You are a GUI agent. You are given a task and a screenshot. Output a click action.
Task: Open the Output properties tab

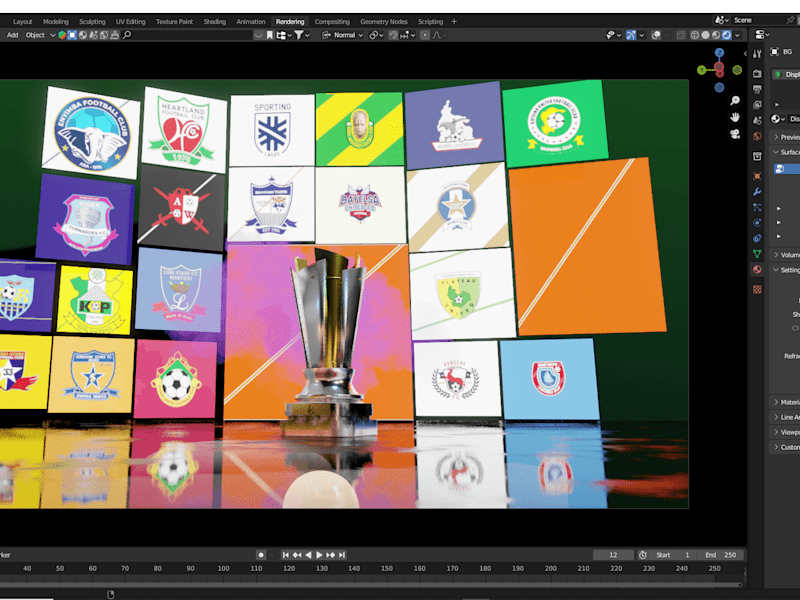(757, 89)
